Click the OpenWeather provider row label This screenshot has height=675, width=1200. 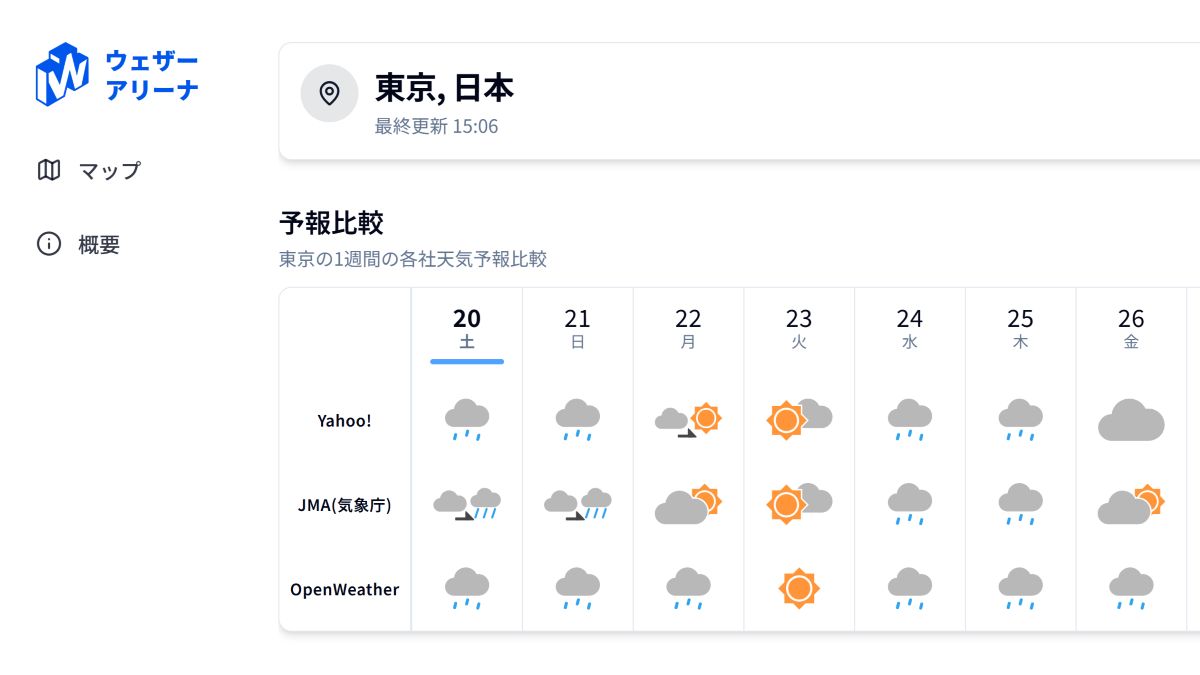(345, 589)
